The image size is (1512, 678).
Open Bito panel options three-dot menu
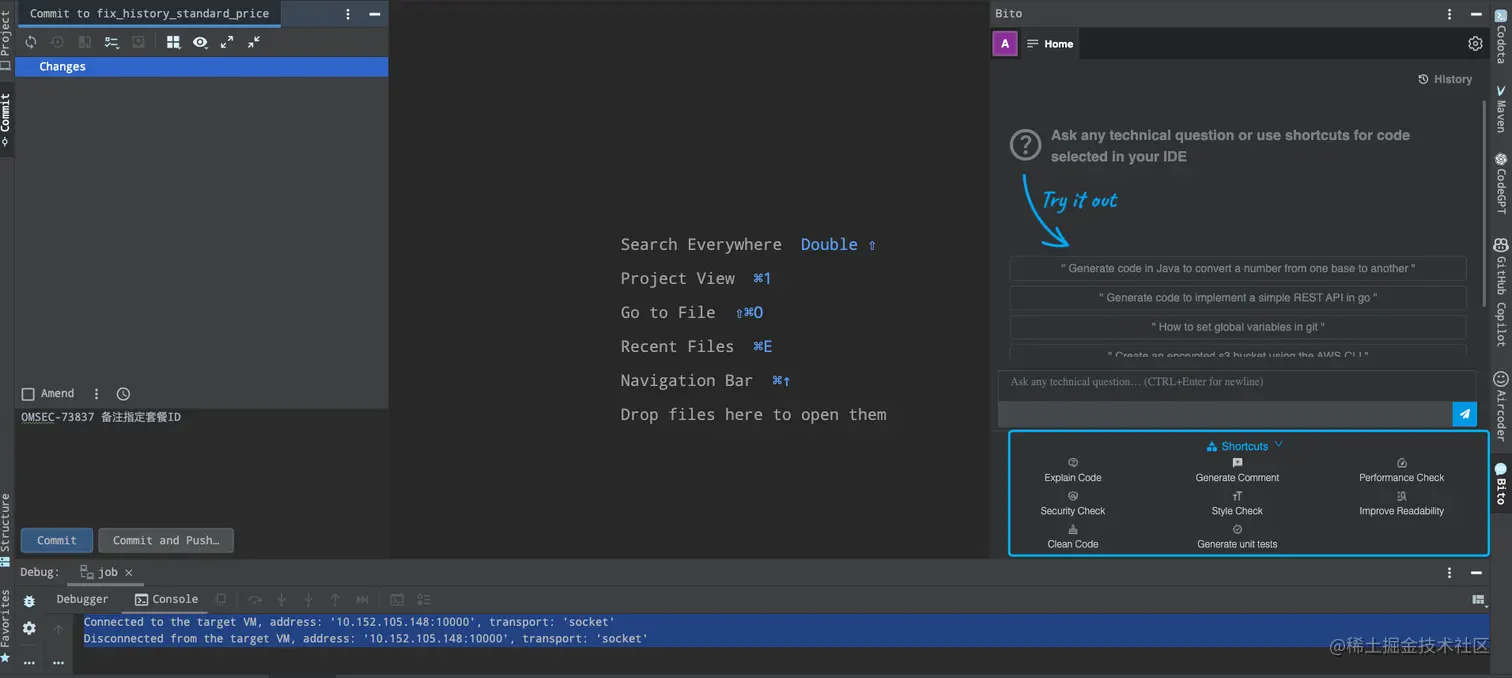[1450, 14]
